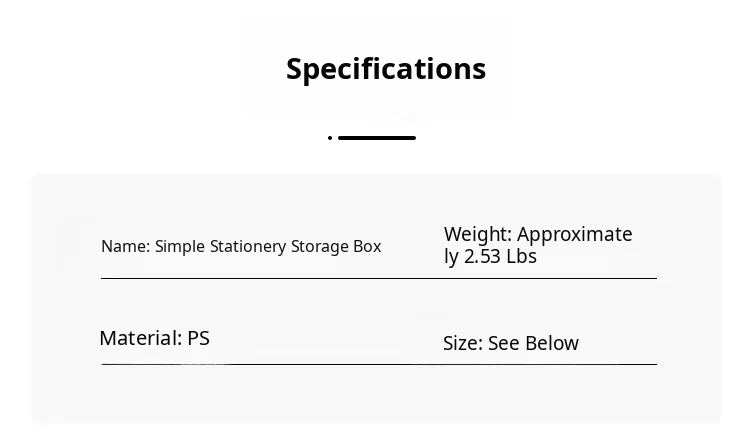
Task: Click the word "Below" in the size row
Action: [x=552, y=344]
